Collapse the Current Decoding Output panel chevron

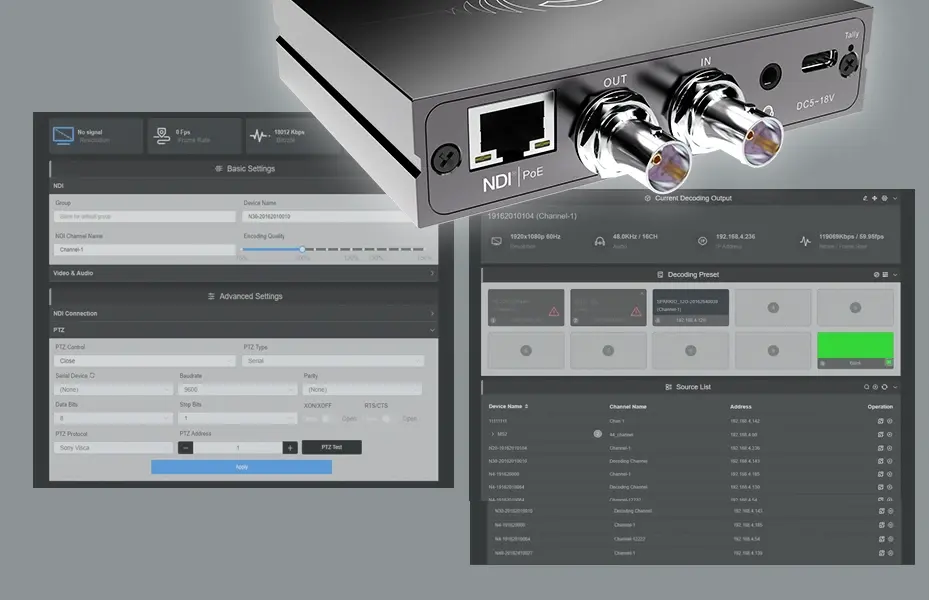(895, 198)
